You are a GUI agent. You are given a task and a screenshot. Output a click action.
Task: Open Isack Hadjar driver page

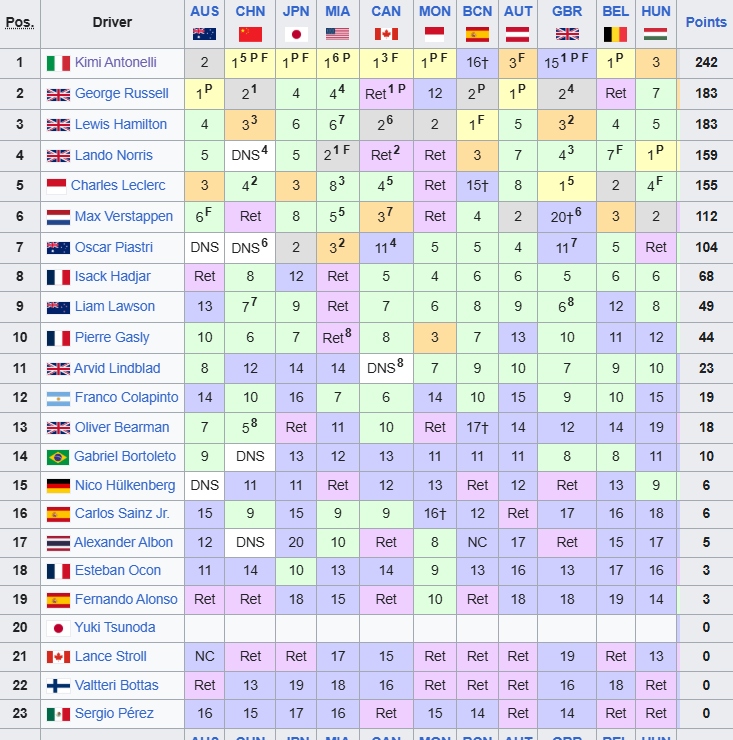click(x=112, y=276)
